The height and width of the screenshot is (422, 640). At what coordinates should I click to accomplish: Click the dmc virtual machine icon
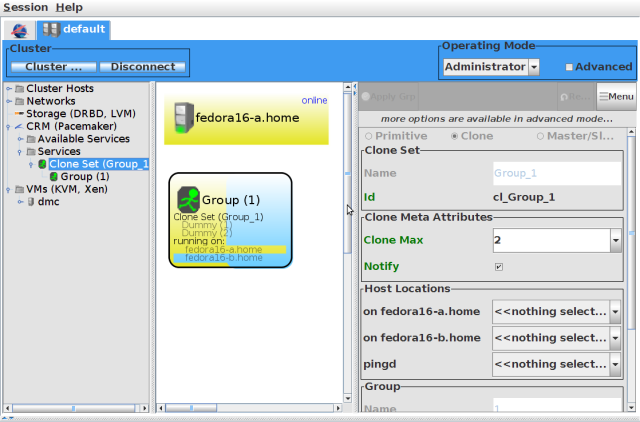[x=31, y=202]
